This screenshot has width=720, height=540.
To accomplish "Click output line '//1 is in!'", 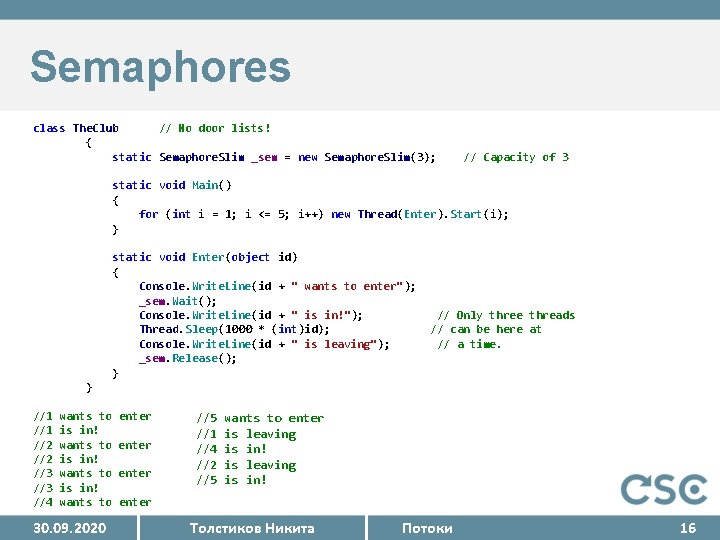I will click(x=66, y=430).
